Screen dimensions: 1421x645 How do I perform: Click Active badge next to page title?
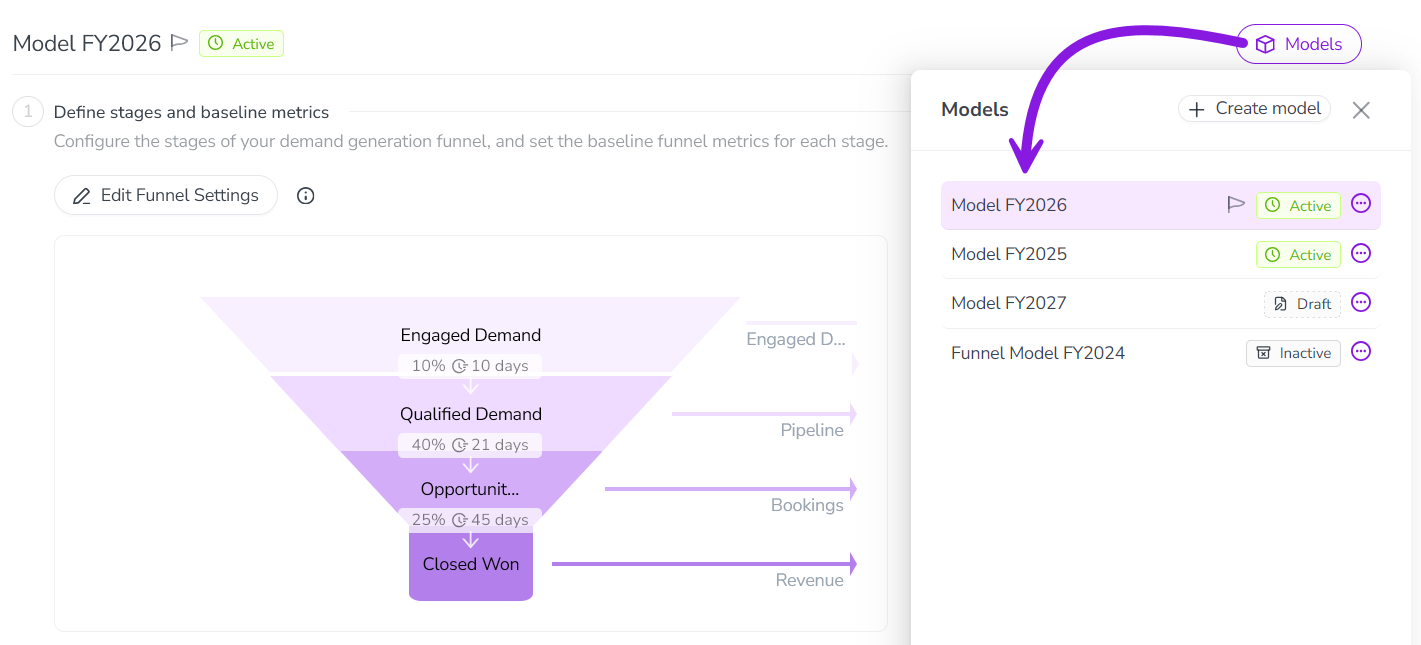coord(241,43)
